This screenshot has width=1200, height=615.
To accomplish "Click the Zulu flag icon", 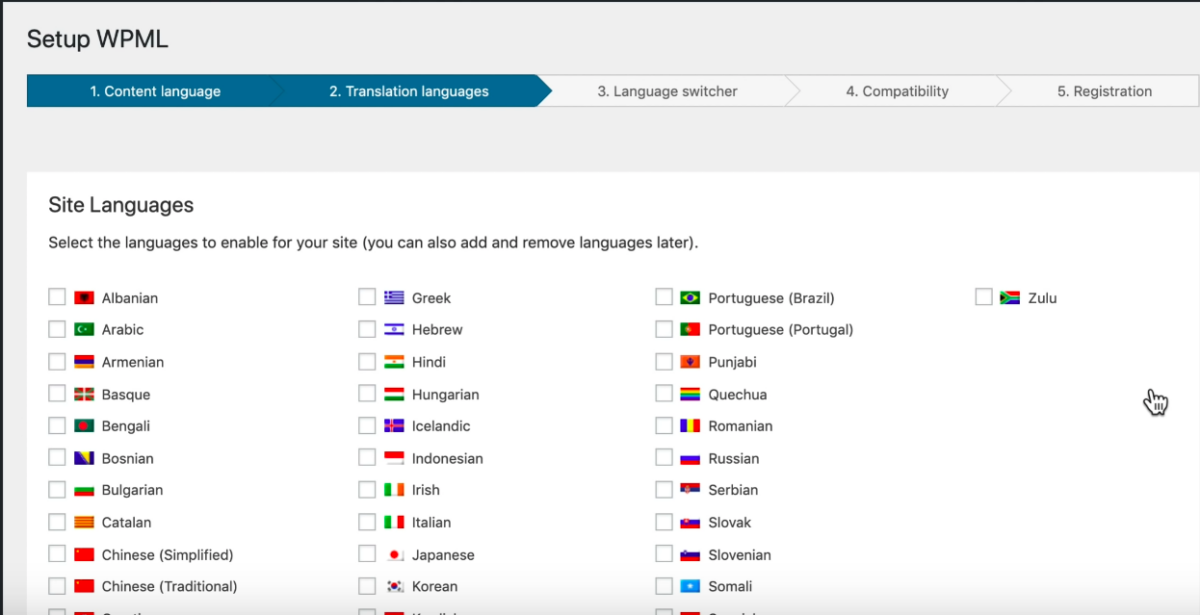I will pos(1009,296).
